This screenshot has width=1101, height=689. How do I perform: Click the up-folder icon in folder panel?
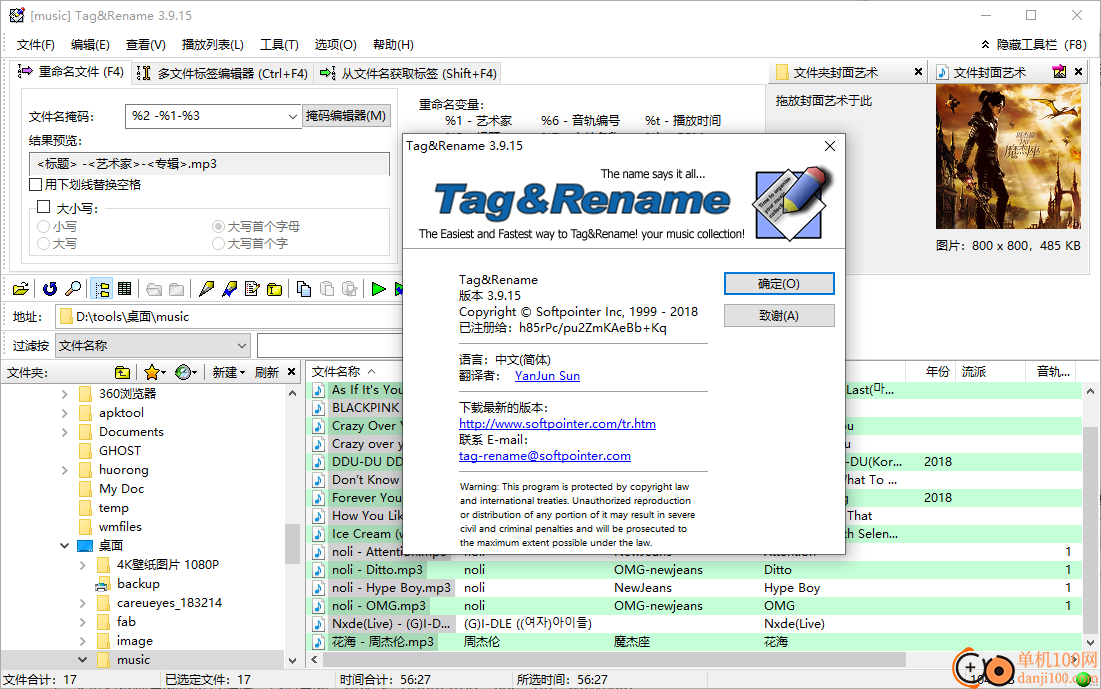tap(122, 372)
